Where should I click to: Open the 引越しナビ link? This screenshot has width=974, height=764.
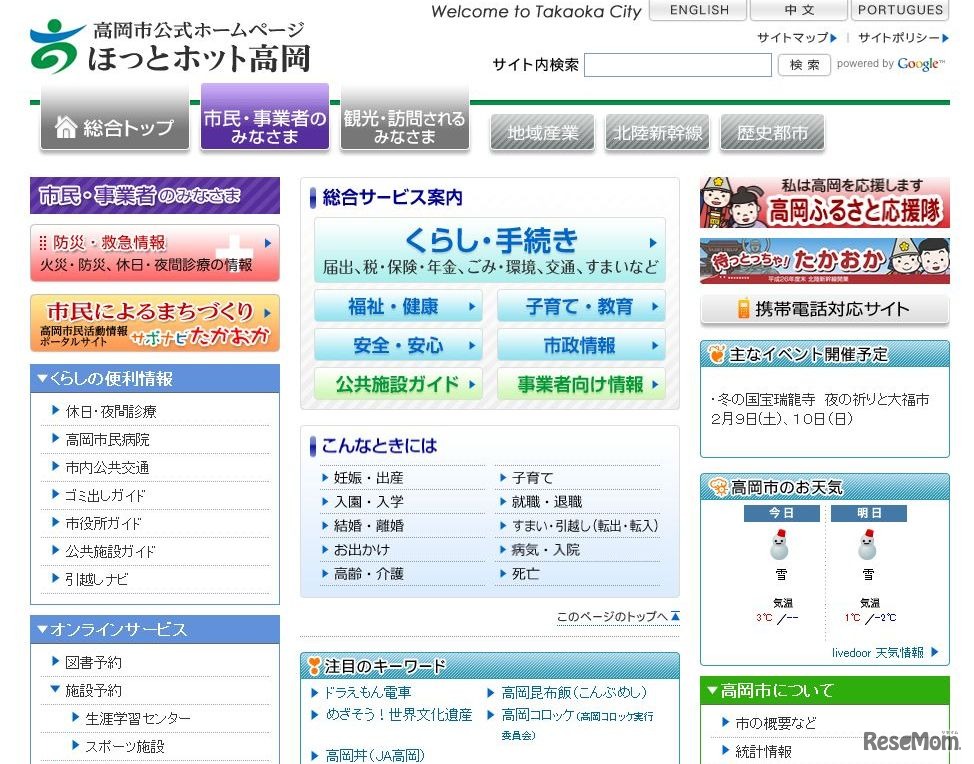[x=97, y=579]
